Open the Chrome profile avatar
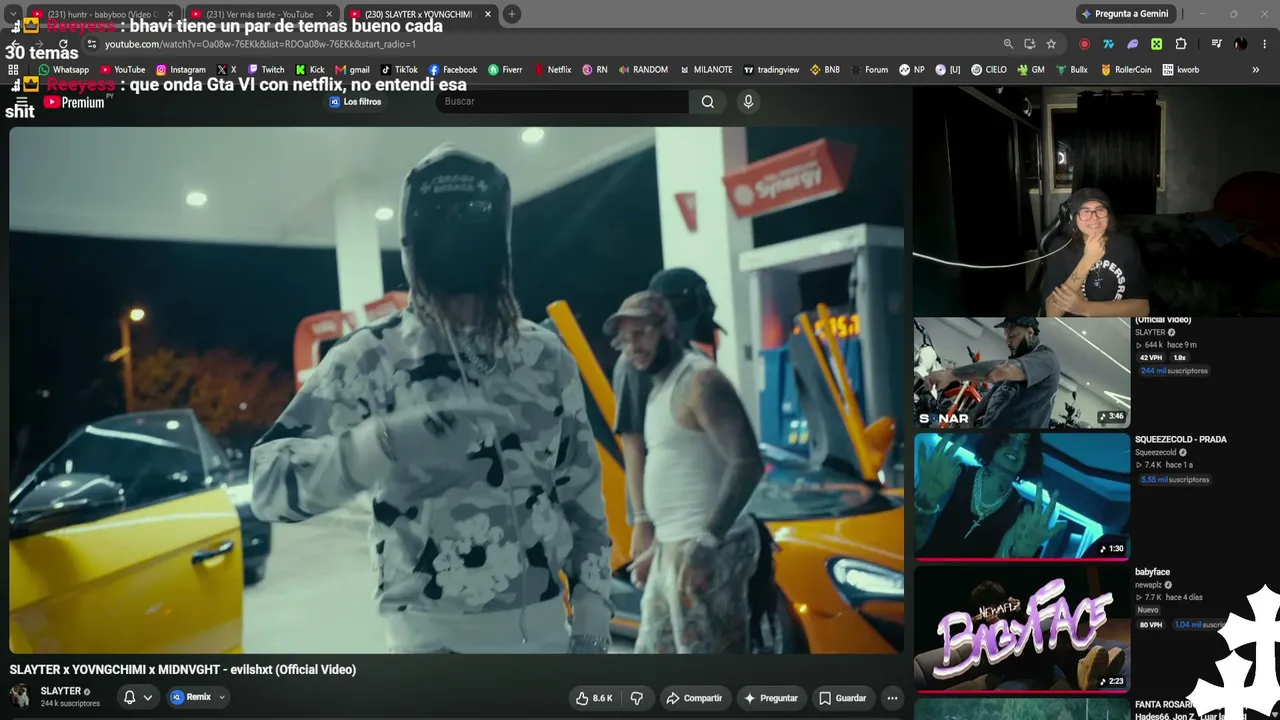This screenshot has width=1280, height=720. (x=1240, y=44)
